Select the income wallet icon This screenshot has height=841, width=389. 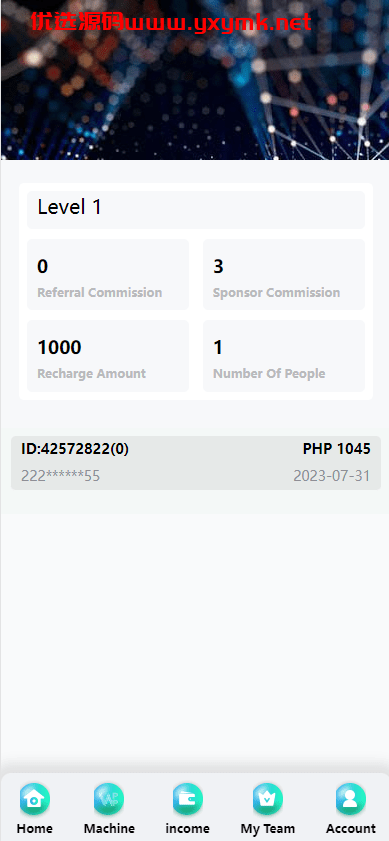[x=188, y=799]
